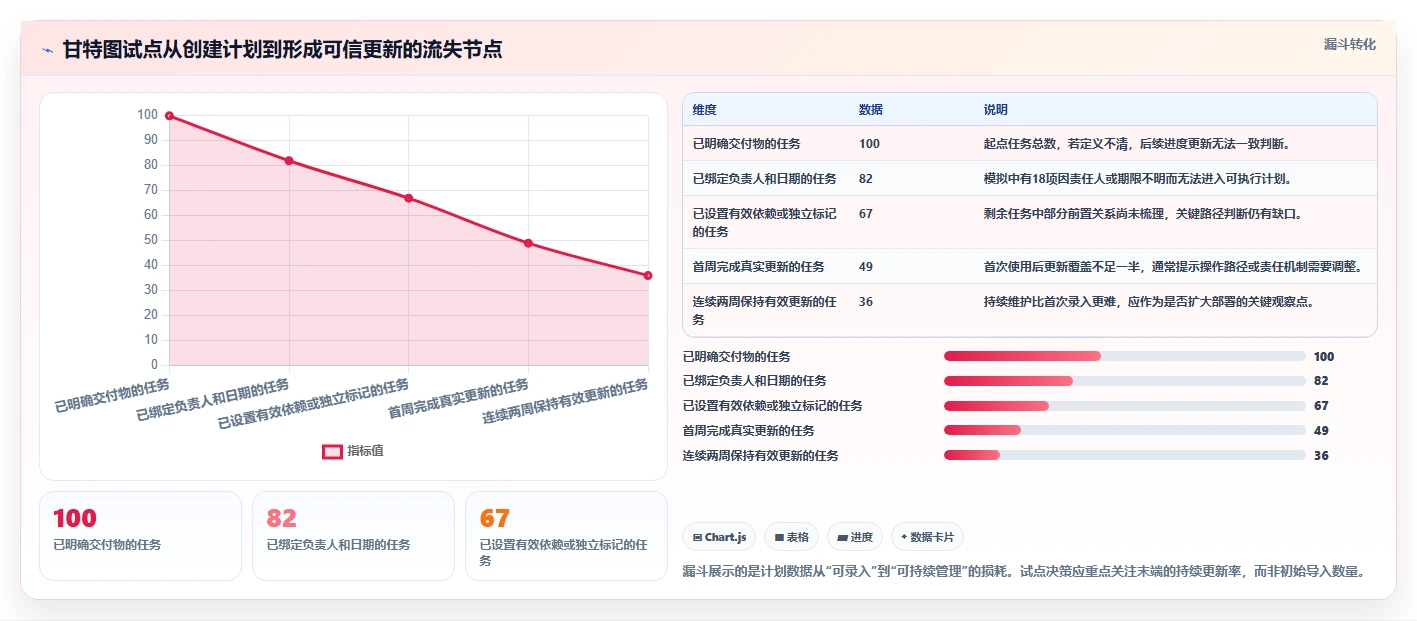Click progress bar for 已设置有效依赖或独立标记的任务
This screenshot has height=621, width=1417.
[x=1125, y=406]
